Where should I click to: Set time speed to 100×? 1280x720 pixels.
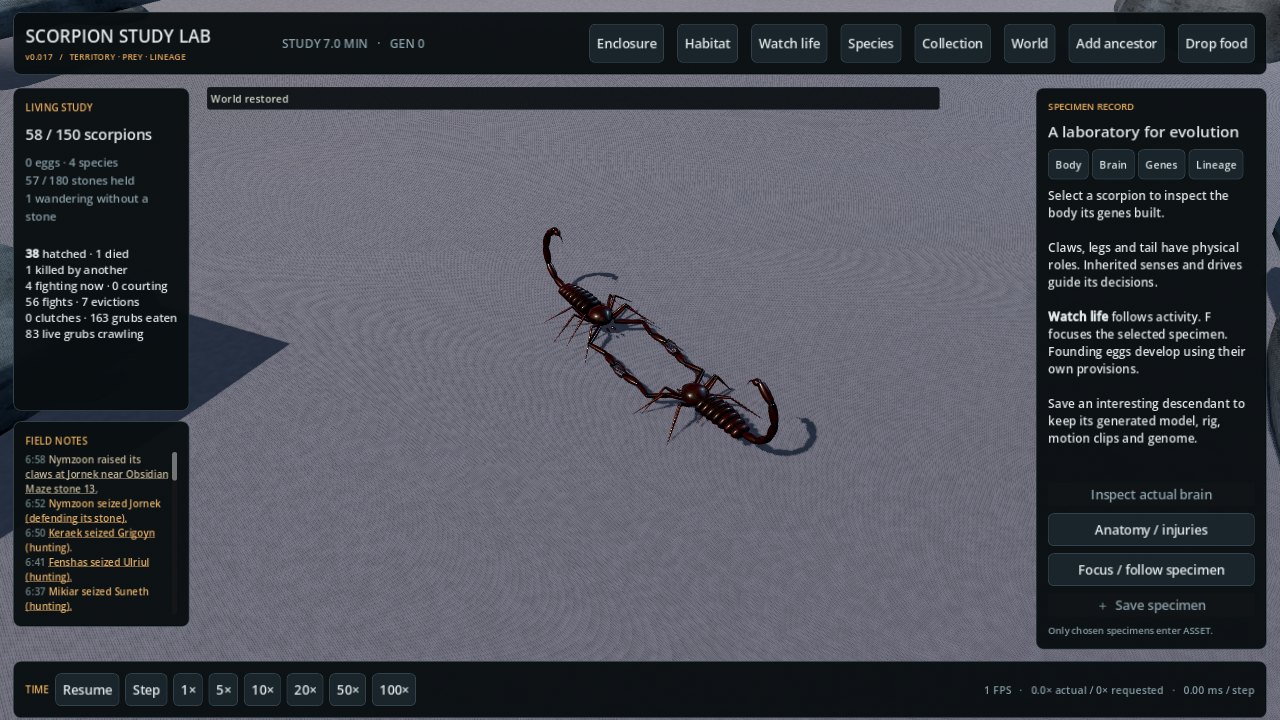tap(394, 690)
